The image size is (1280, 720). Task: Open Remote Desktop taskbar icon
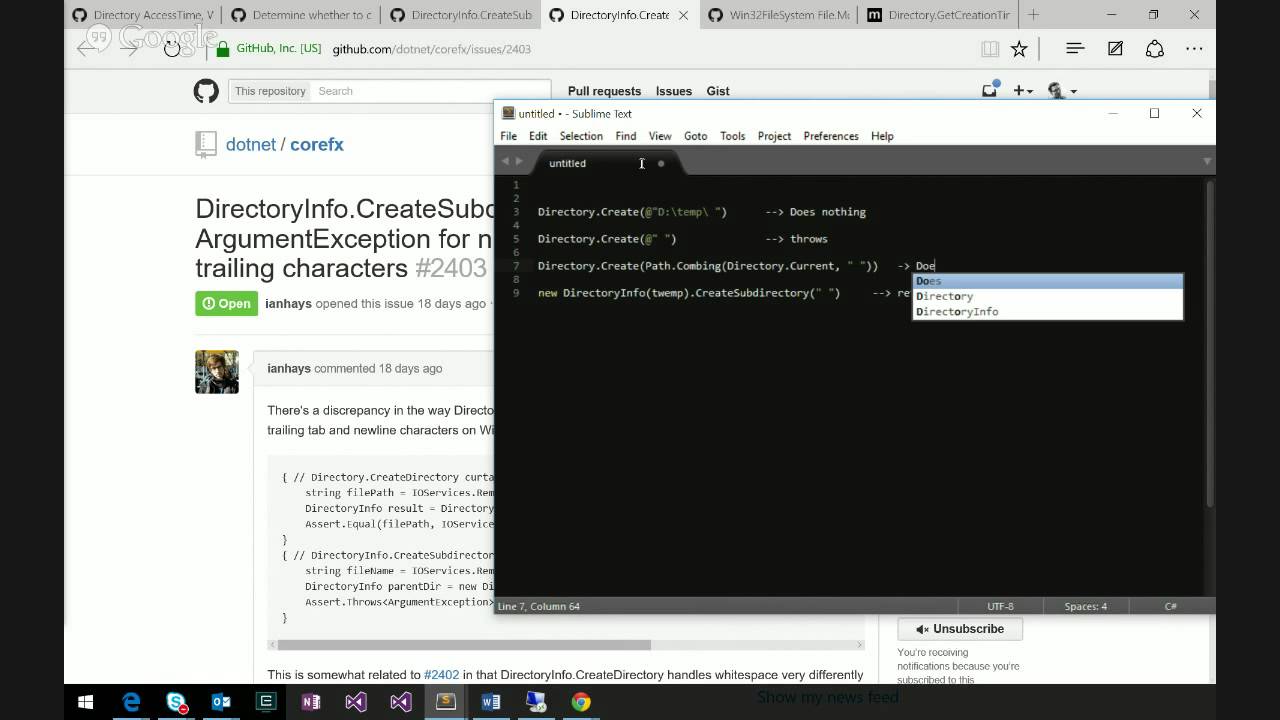coord(536,702)
